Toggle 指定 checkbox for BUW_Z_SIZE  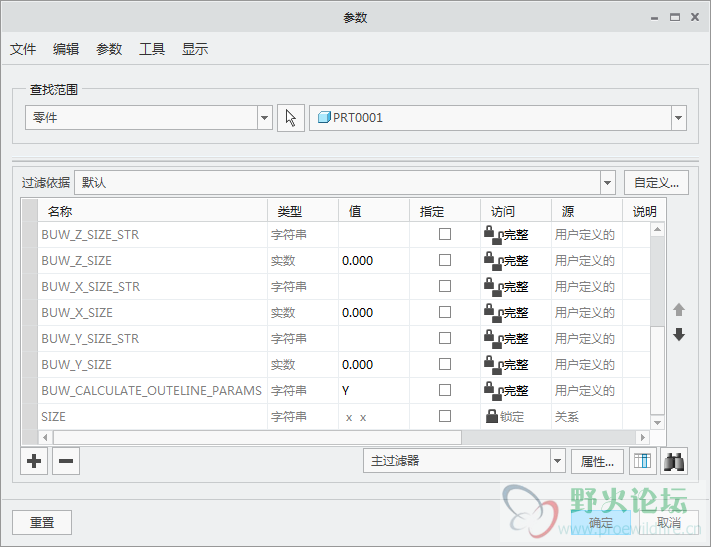[x=445, y=260]
